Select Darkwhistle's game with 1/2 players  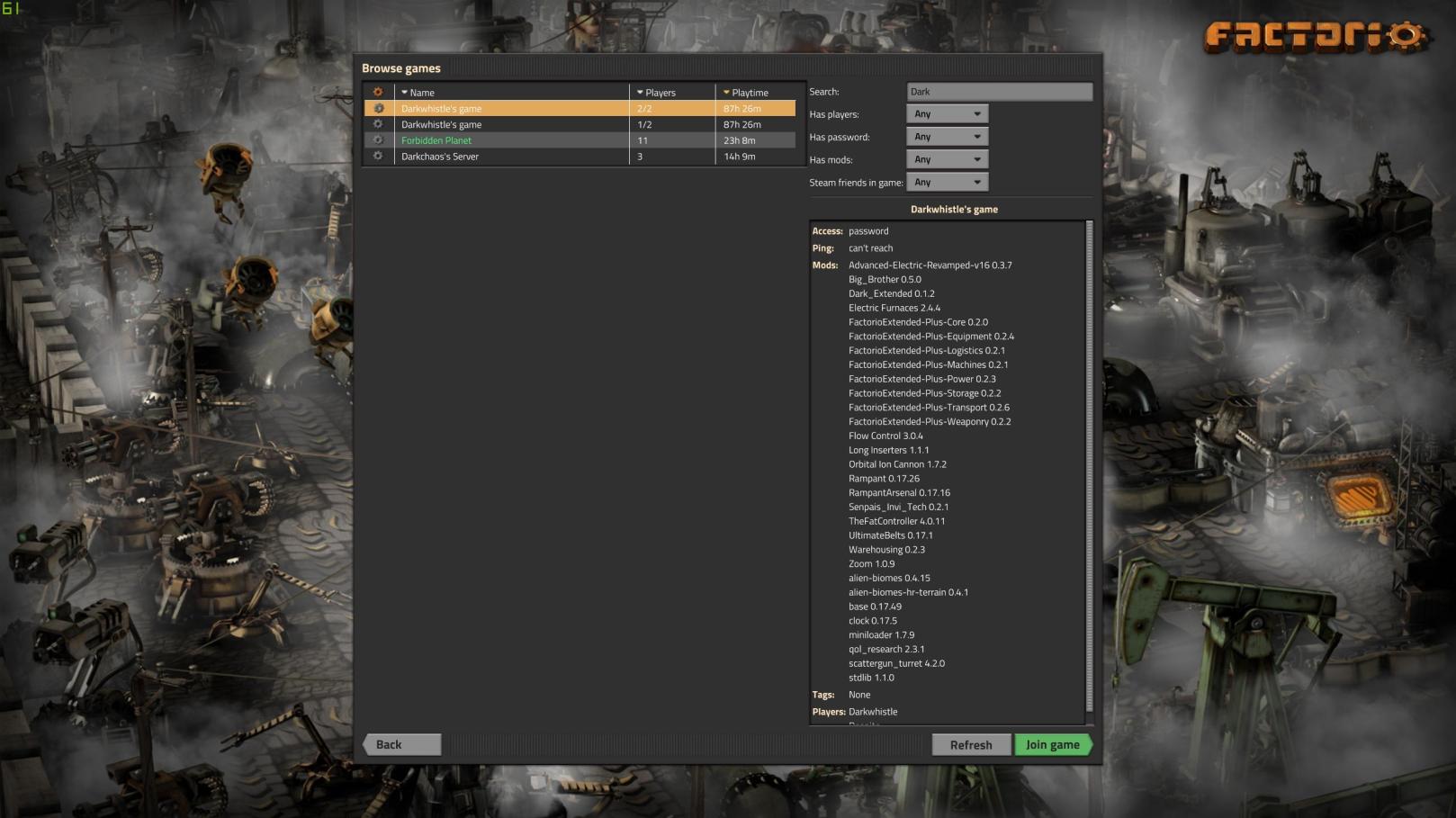tap(580, 125)
